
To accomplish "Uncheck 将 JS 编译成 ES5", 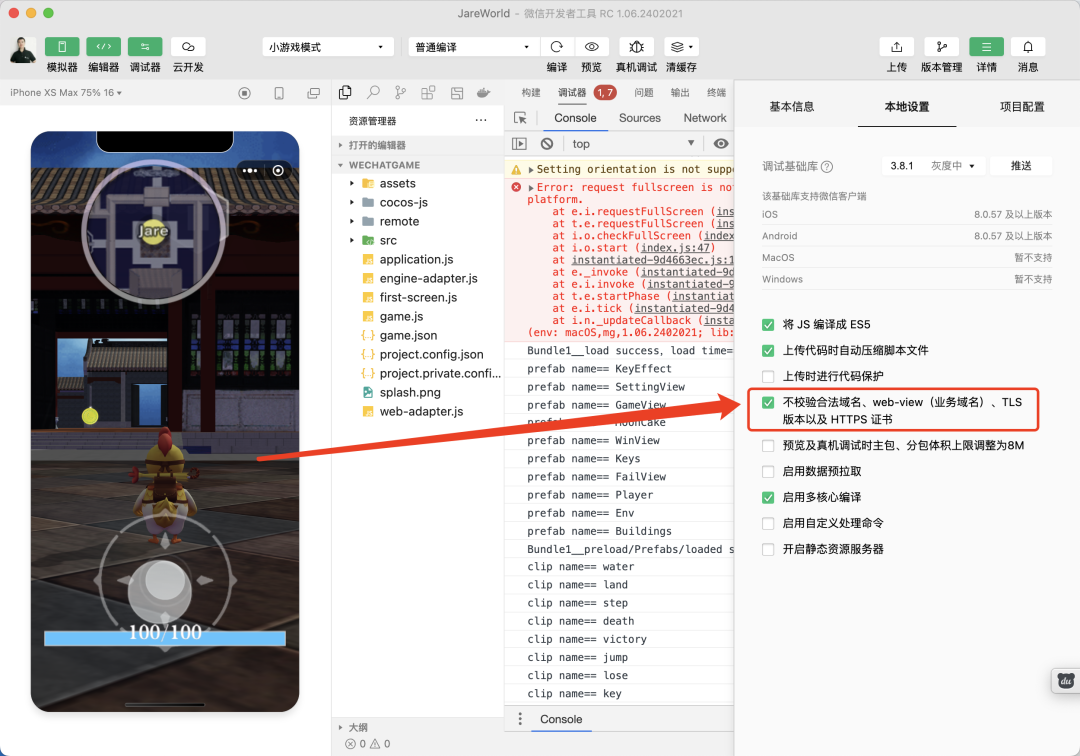I will [x=768, y=324].
